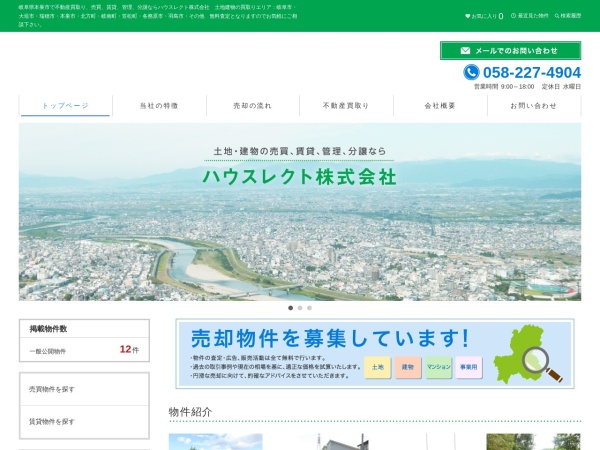Click the 建物 category tag

pyautogui.click(x=408, y=367)
